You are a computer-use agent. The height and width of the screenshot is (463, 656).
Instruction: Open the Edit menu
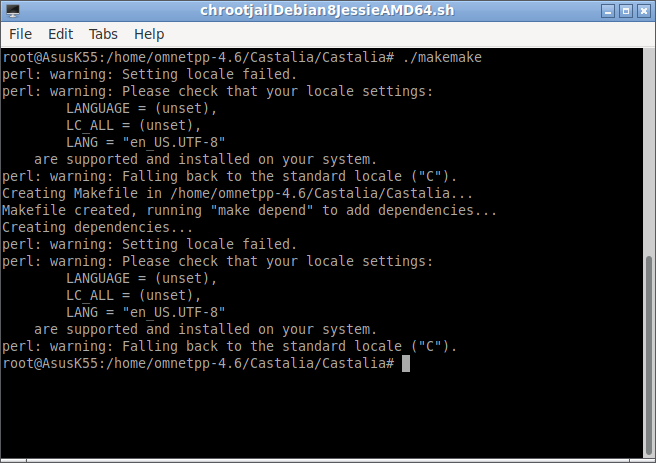[61, 34]
